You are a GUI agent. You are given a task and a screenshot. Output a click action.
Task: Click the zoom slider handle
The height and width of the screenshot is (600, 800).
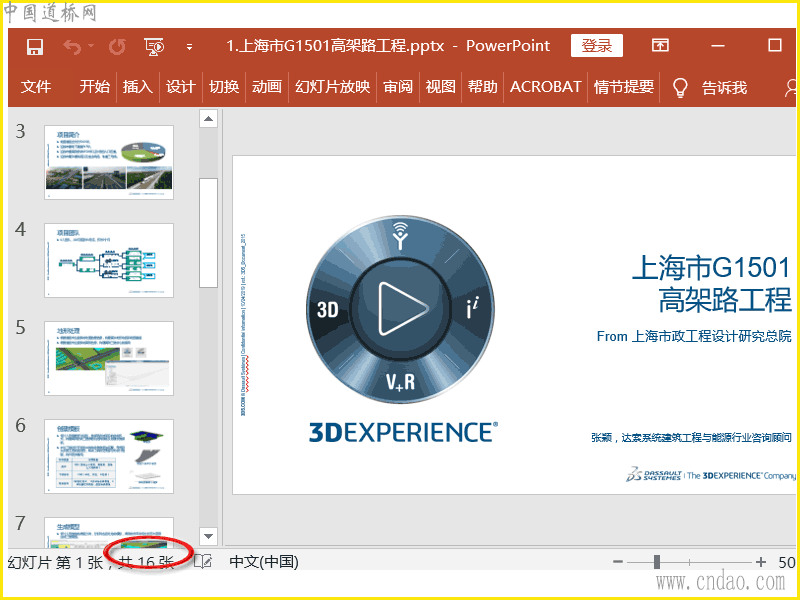click(x=657, y=562)
